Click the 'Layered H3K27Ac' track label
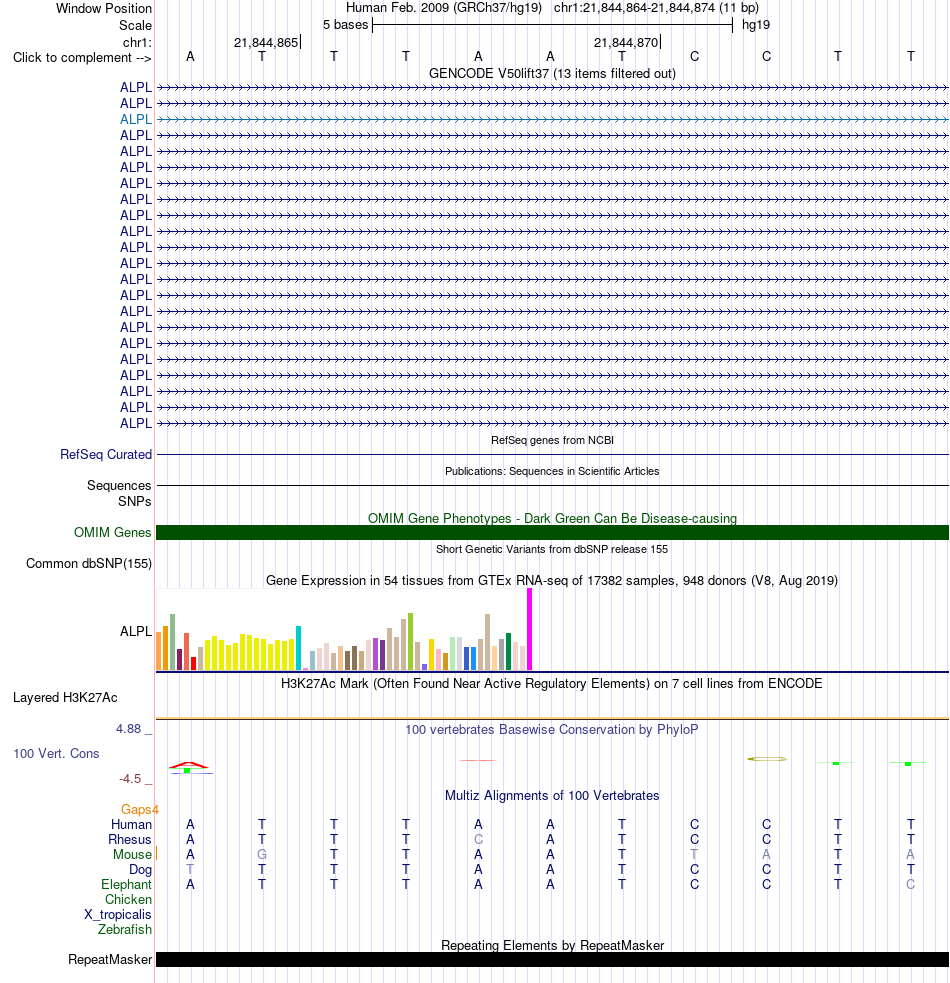This screenshot has height=983, width=950. point(65,698)
